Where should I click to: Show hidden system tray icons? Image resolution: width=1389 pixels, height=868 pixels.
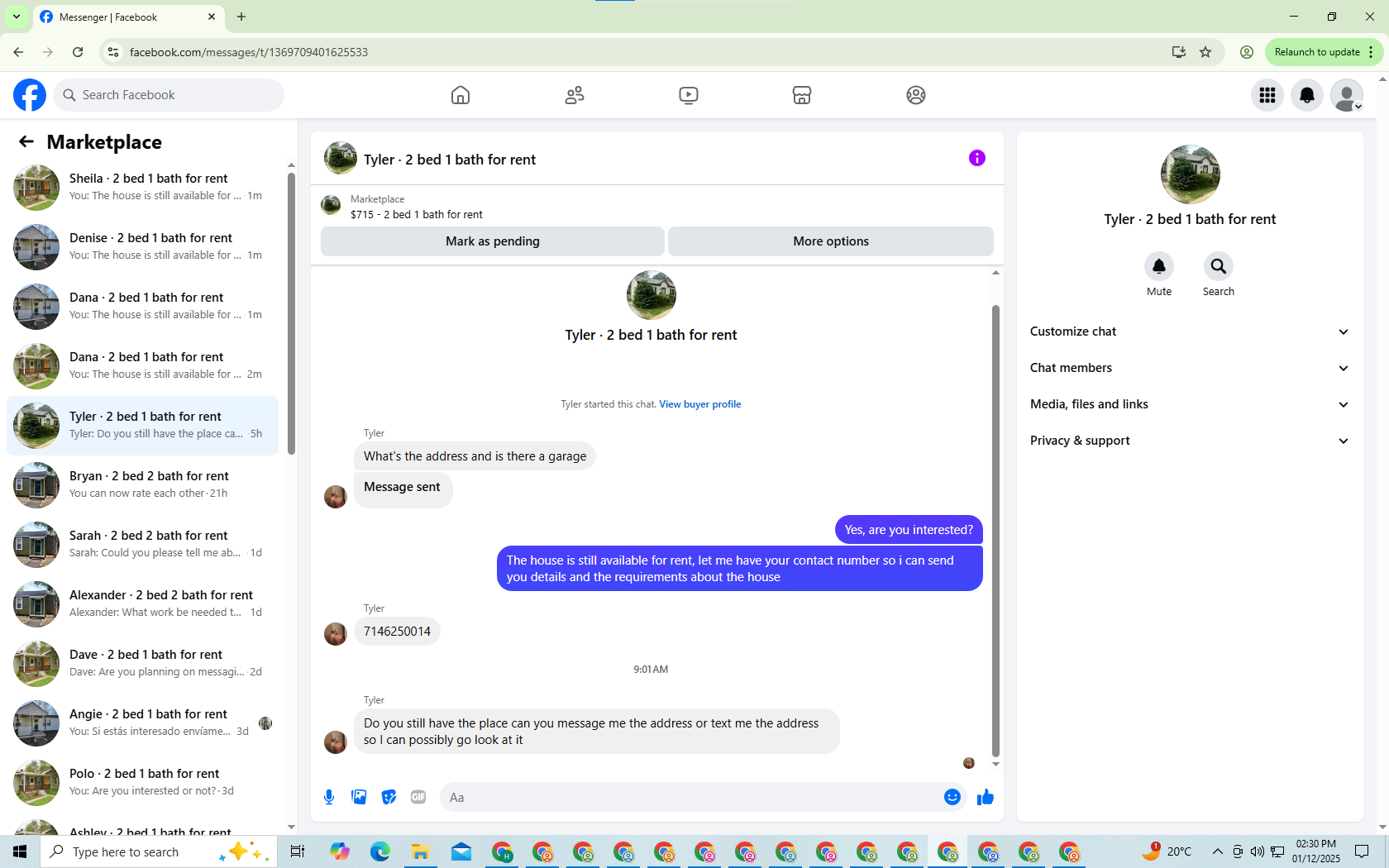tap(1217, 851)
